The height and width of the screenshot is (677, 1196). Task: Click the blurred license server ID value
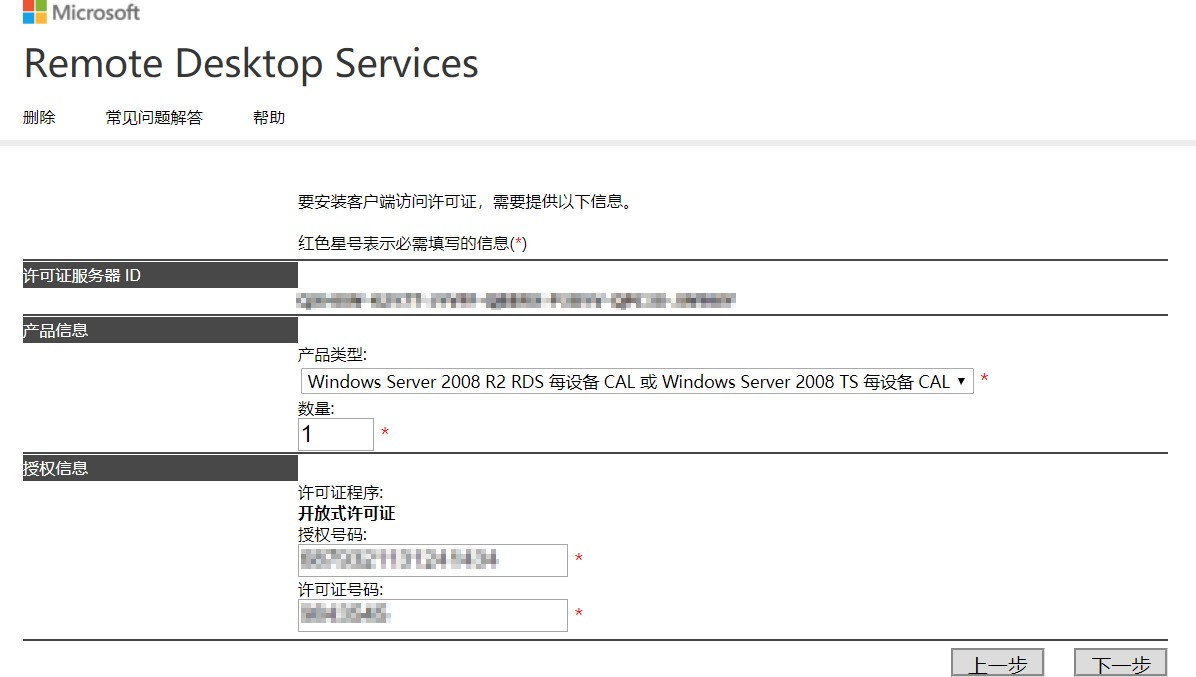(x=516, y=300)
